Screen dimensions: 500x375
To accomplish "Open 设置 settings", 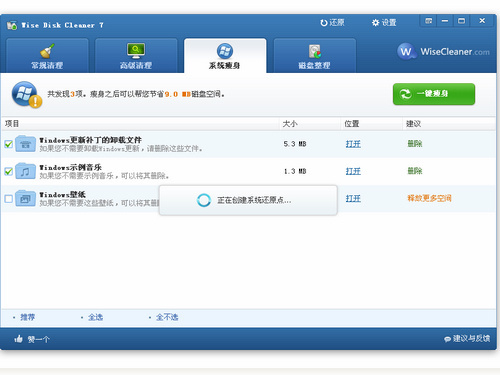I will [x=384, y=23].
